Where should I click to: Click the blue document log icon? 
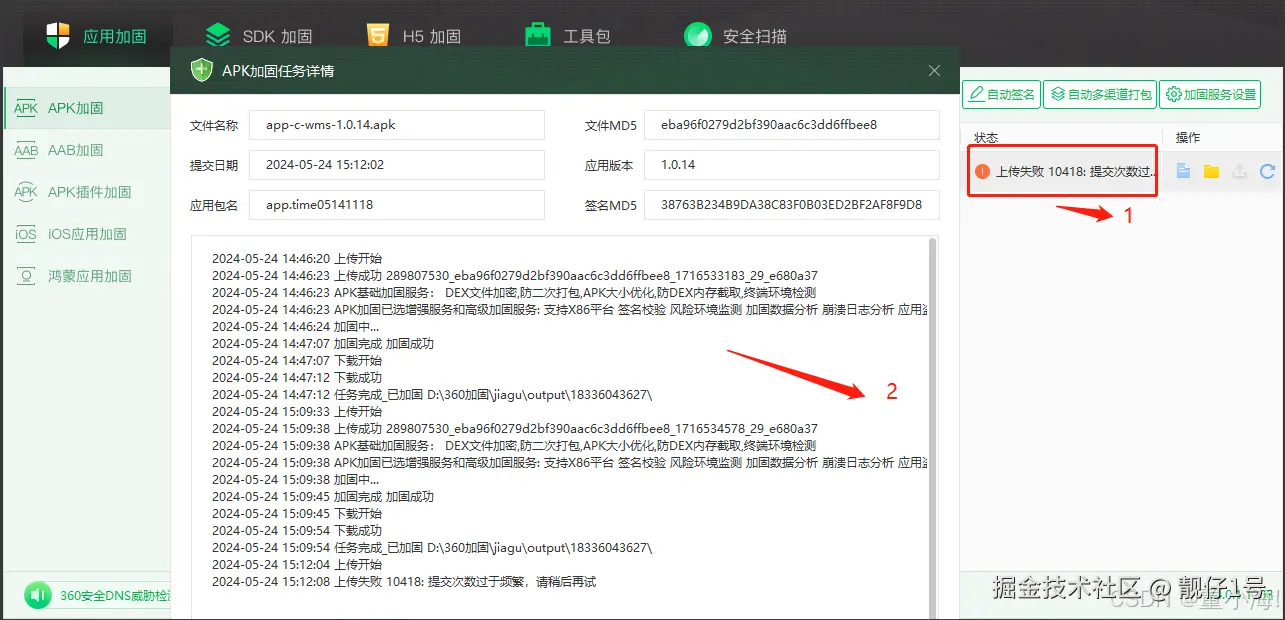coord(1183,171)
